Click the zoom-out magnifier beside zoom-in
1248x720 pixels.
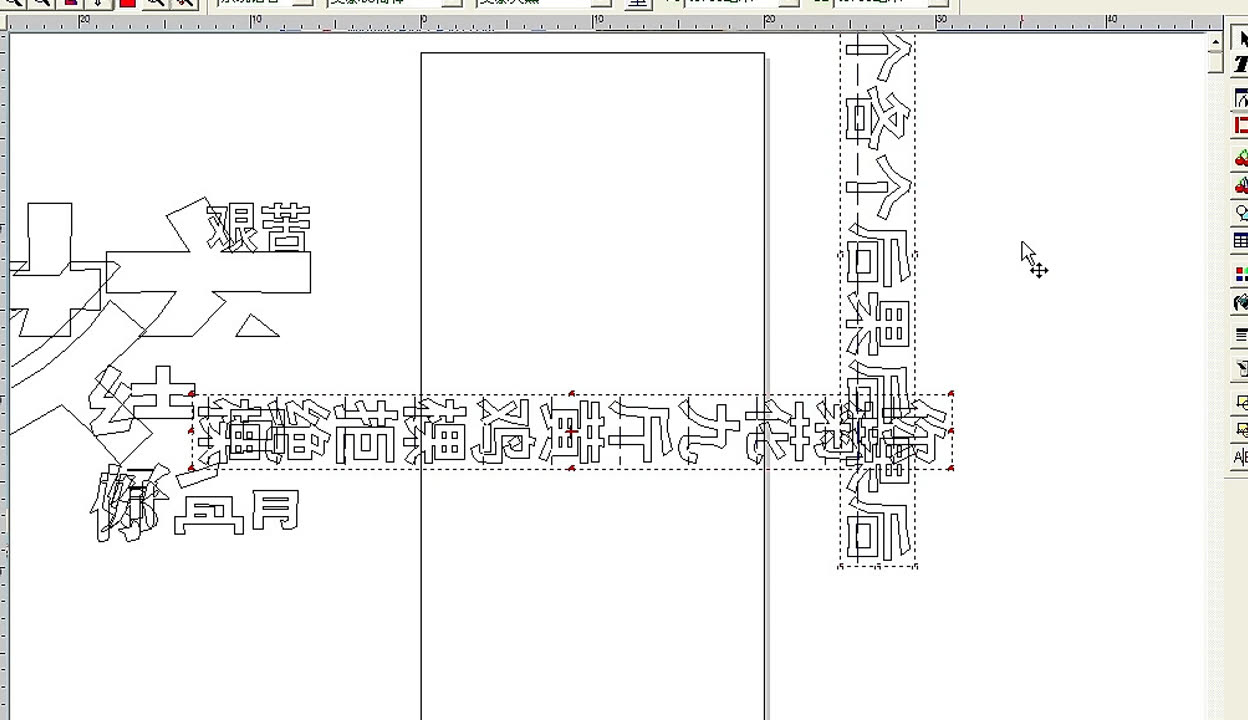coord(41,3)
